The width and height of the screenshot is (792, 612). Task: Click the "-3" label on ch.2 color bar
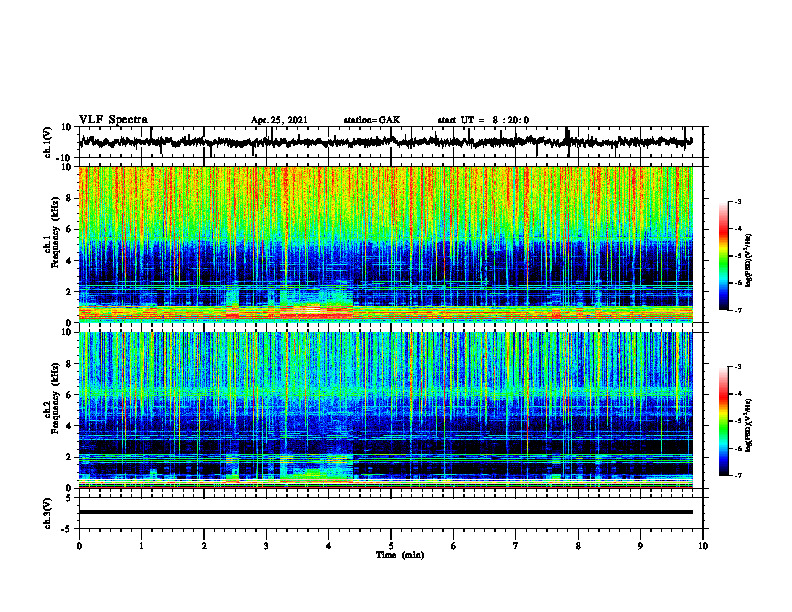737,367
